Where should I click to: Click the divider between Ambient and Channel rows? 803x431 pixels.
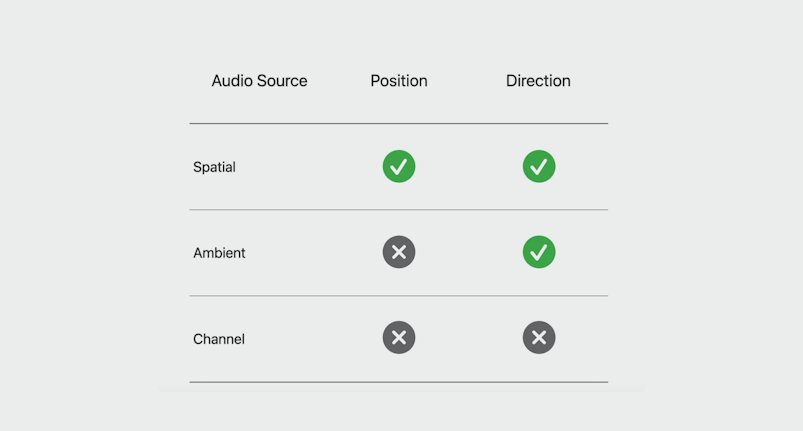click(399, 295)
